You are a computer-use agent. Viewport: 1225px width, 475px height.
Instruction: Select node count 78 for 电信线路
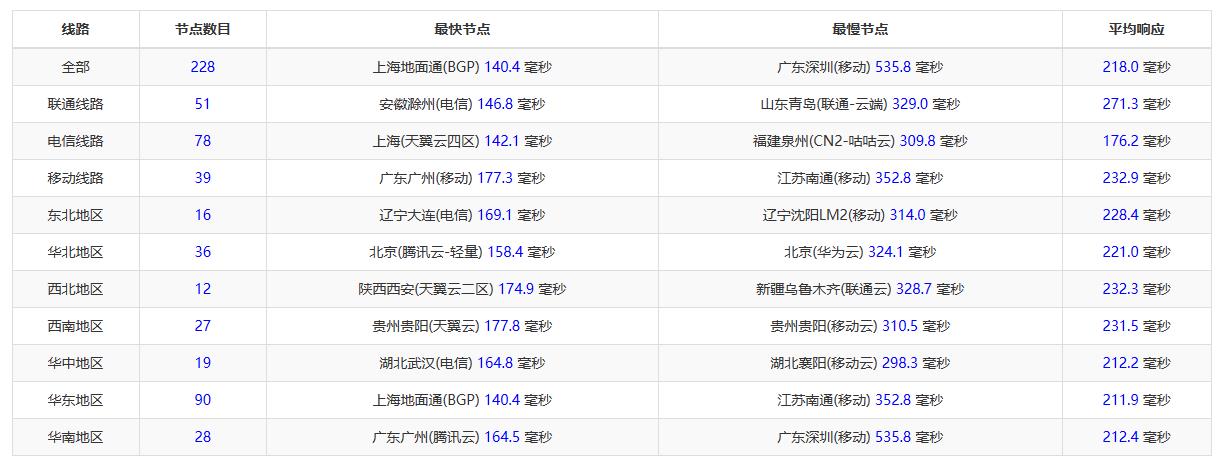click(x=202, y=141)
